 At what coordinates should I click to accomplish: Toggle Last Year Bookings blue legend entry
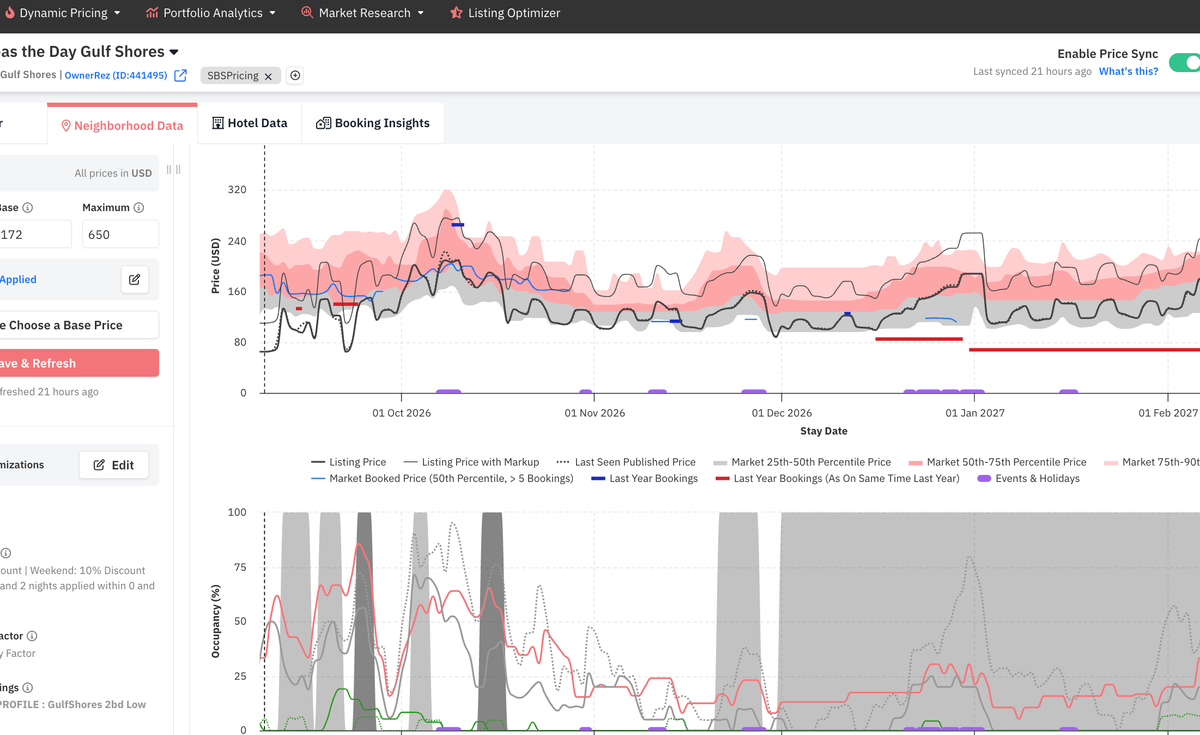click(644, 478)
